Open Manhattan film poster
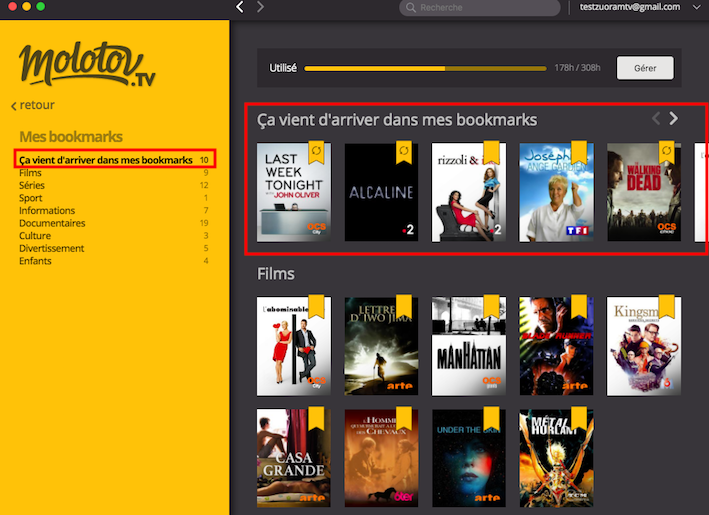Screen dimensions: 709x515 [469, 346]
